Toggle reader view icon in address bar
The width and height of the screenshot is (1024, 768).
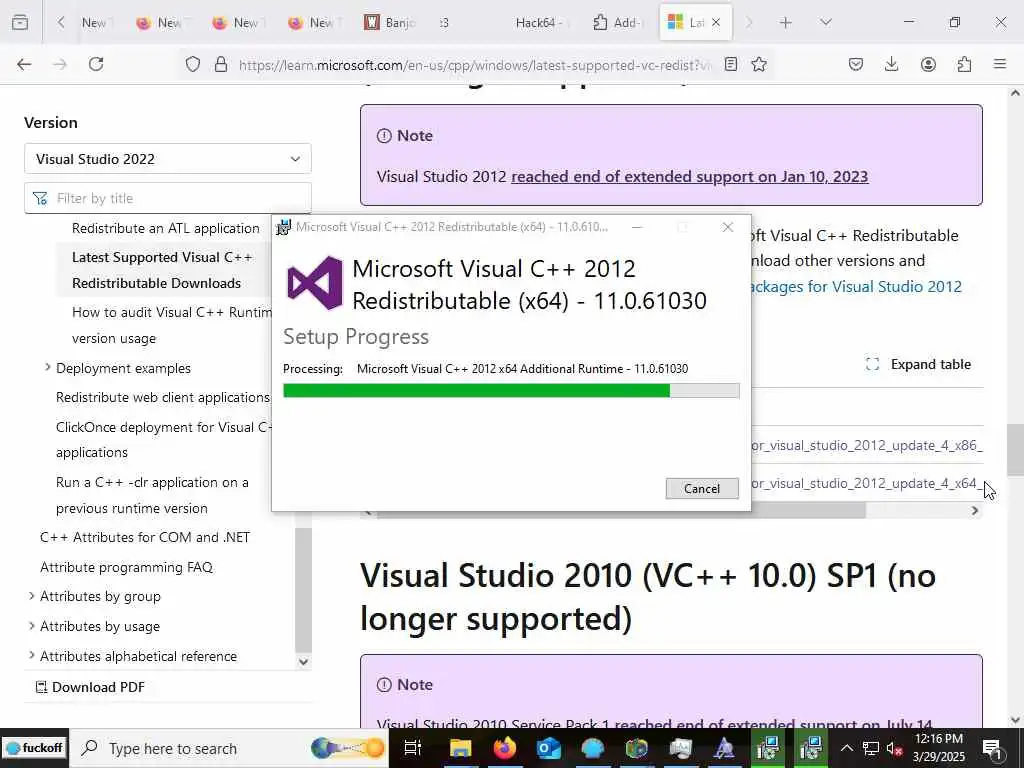click(731, 64)
